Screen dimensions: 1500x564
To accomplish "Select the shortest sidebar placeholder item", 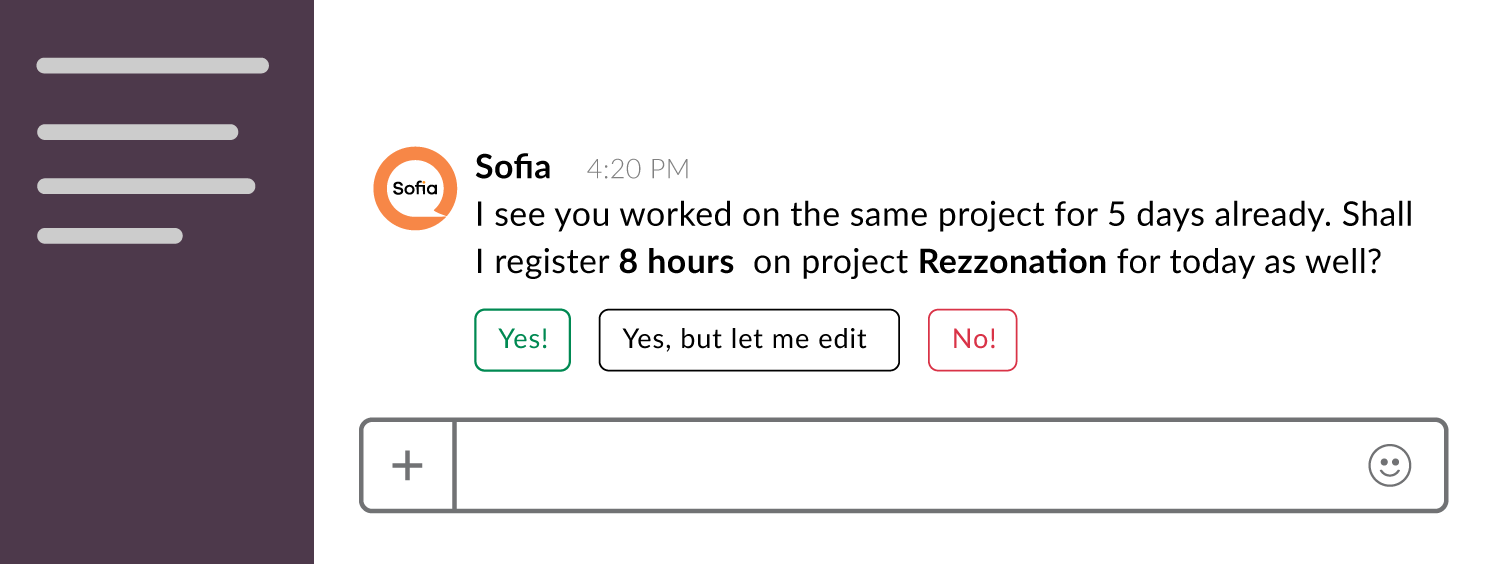I will click(x=110, y=236).
